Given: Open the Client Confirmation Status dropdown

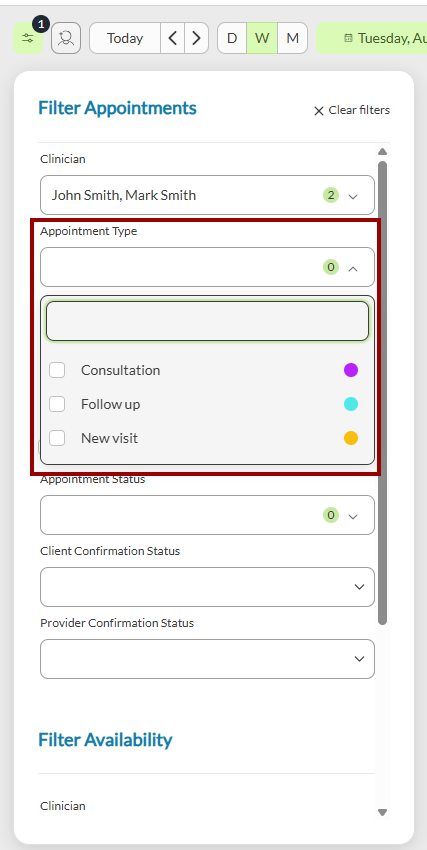Looking at the screenshot, I should (x=207, y=587).
